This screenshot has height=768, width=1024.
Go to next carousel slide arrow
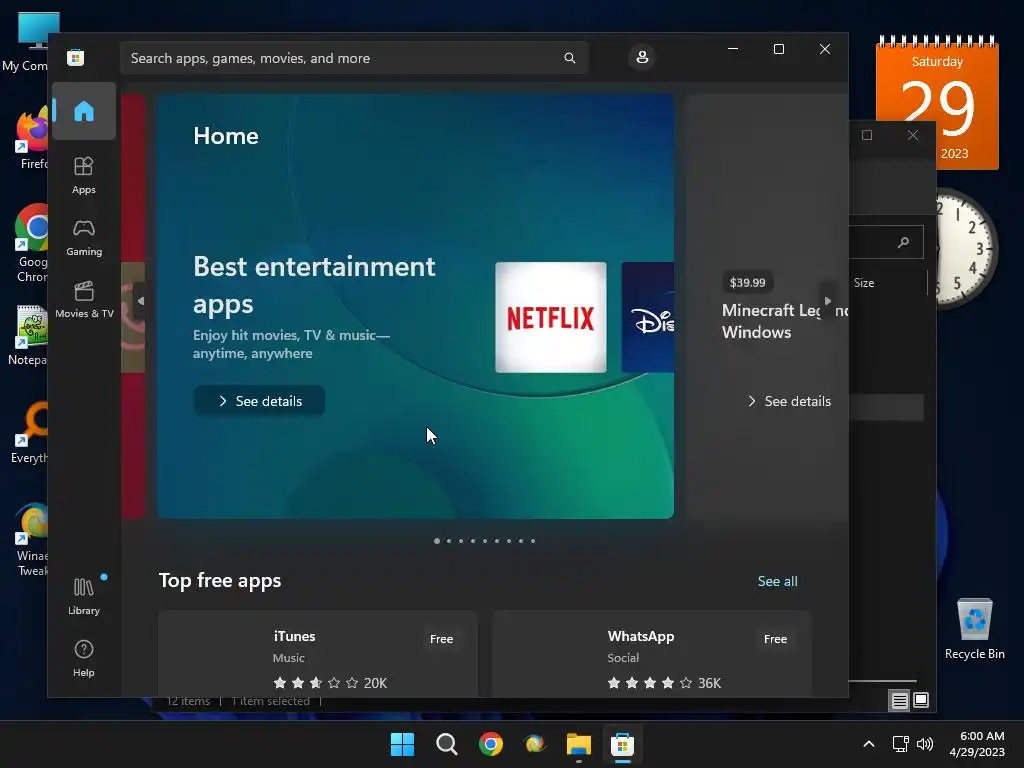click(x=827, y=301)
